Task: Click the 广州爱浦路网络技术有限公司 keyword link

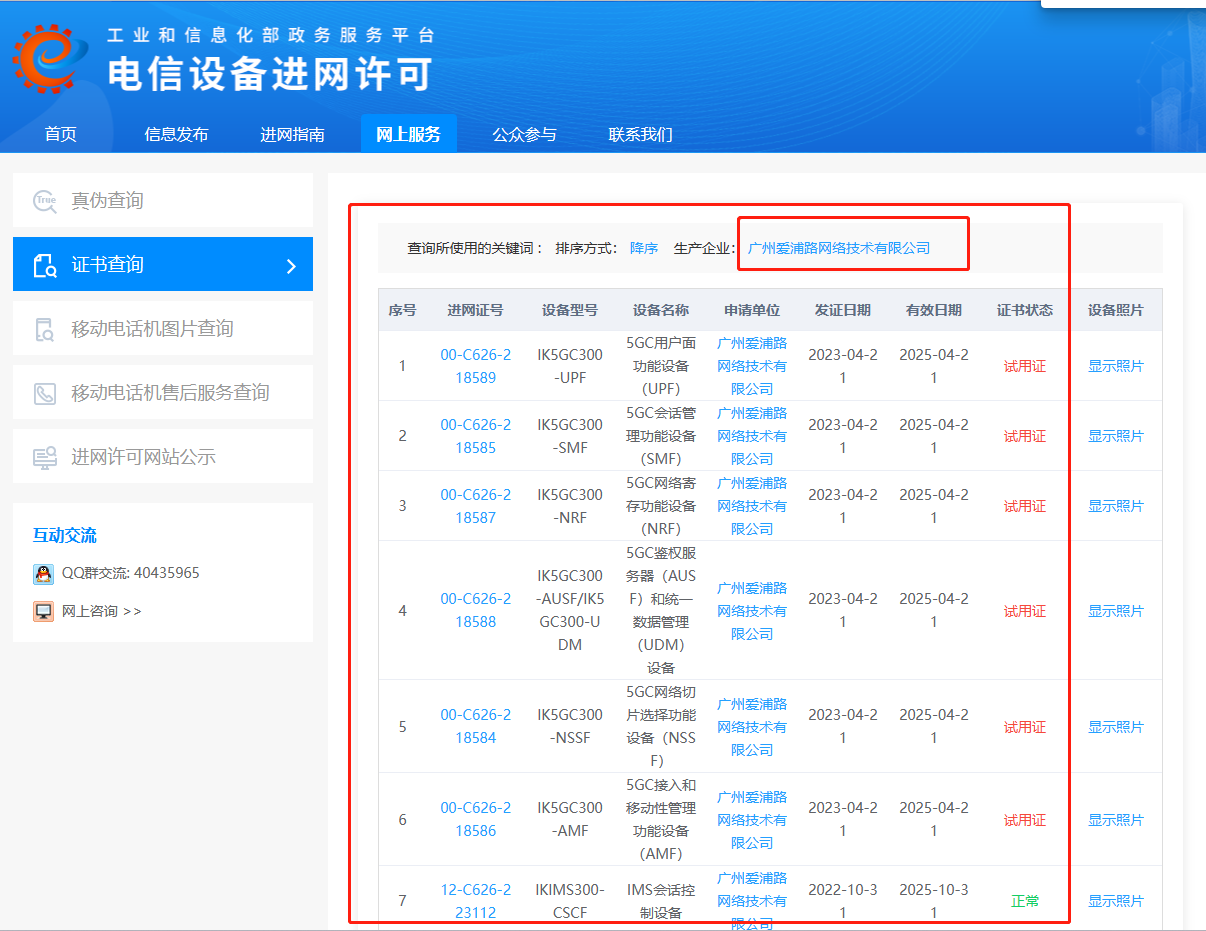Action: point(839,248)
